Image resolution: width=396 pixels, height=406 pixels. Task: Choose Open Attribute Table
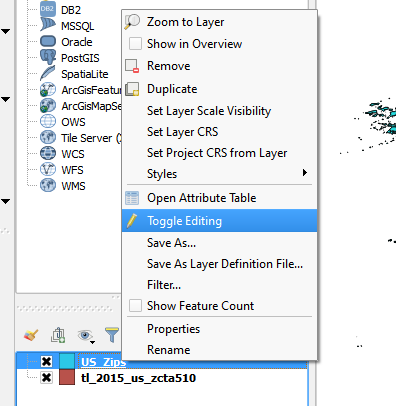219,198
